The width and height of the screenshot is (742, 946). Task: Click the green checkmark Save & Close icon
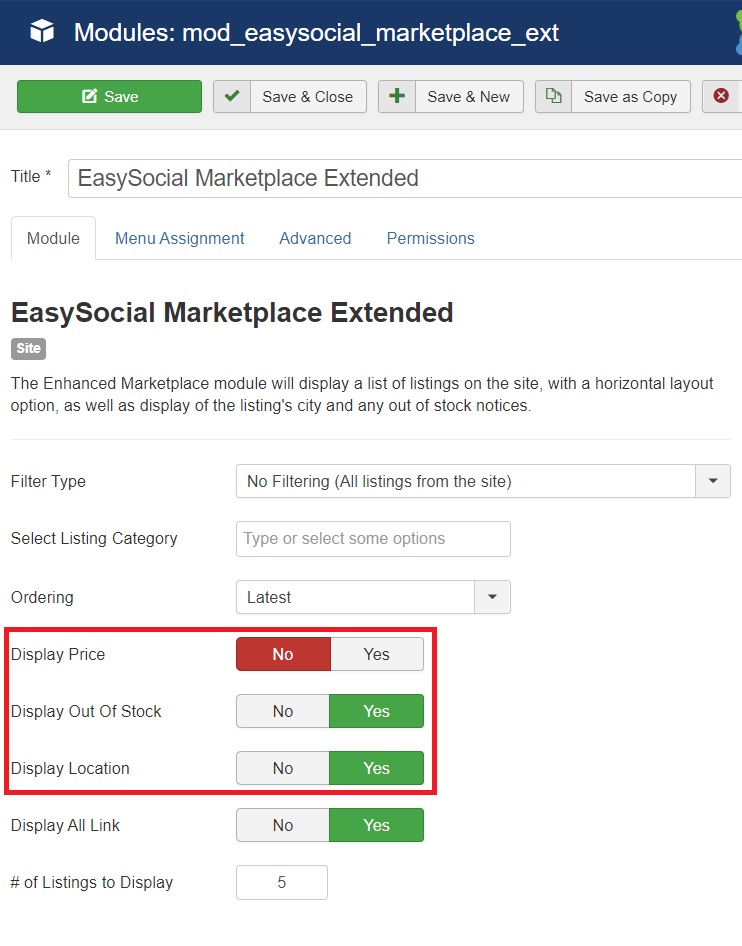click(x=232, y=97)
